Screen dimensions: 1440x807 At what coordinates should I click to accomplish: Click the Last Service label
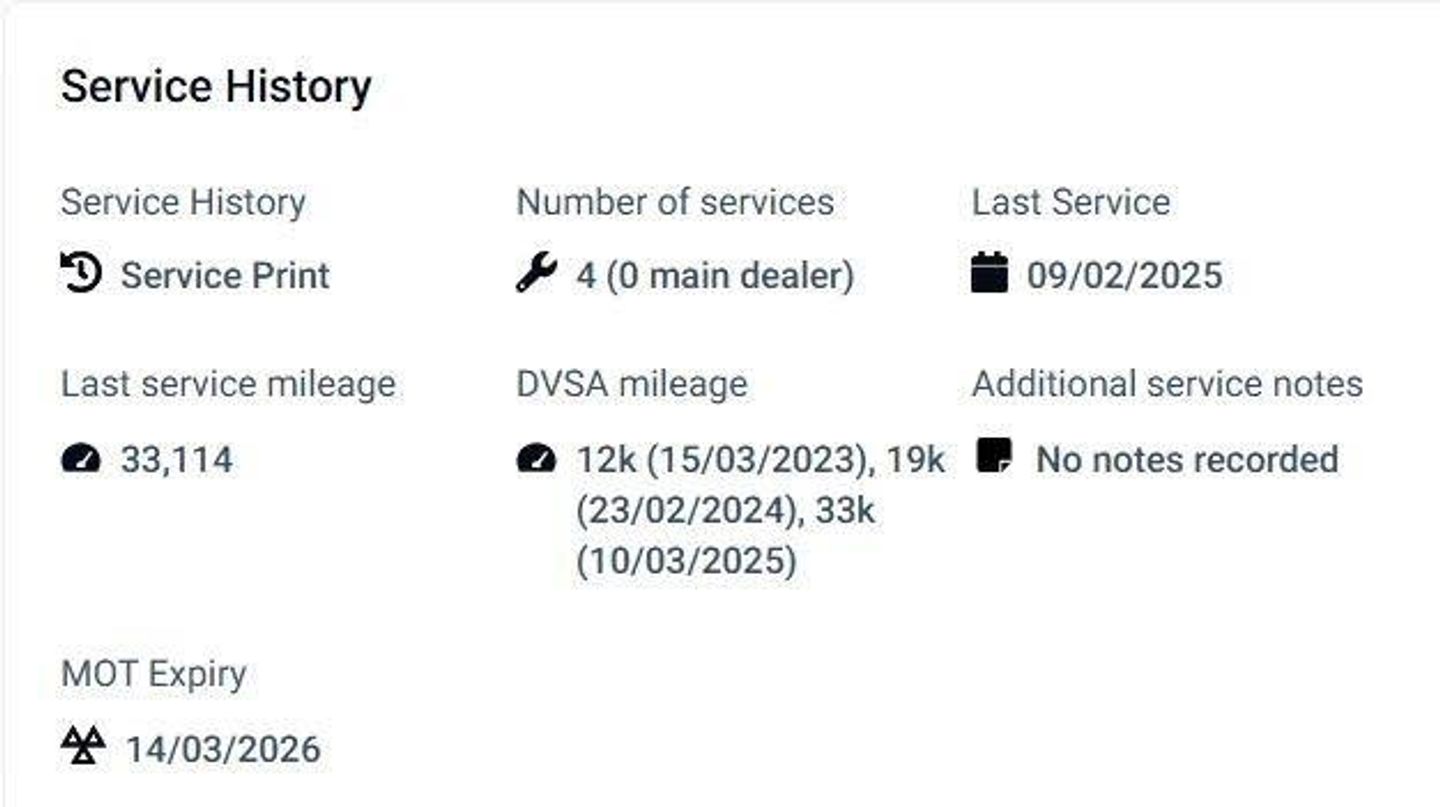pos(1070,202)
